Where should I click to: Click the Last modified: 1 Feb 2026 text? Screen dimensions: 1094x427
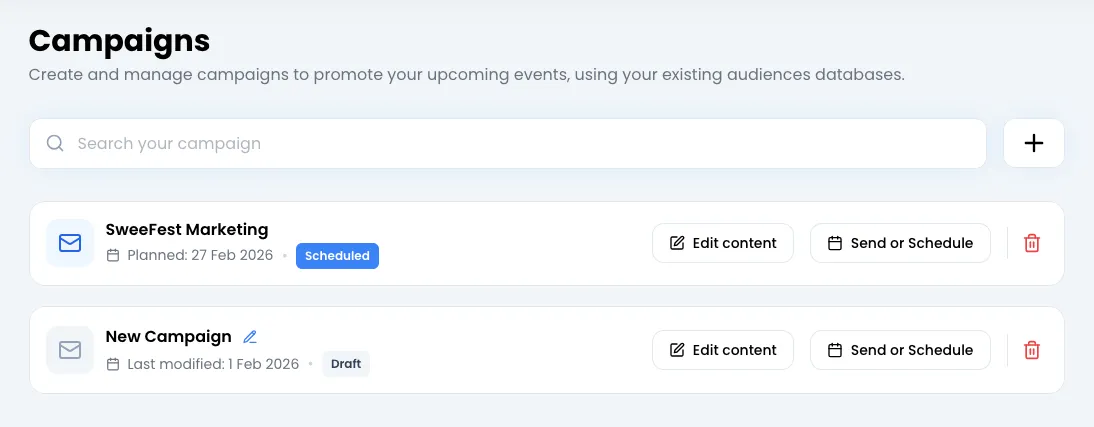pyautogui.click(x=213, y=364)
